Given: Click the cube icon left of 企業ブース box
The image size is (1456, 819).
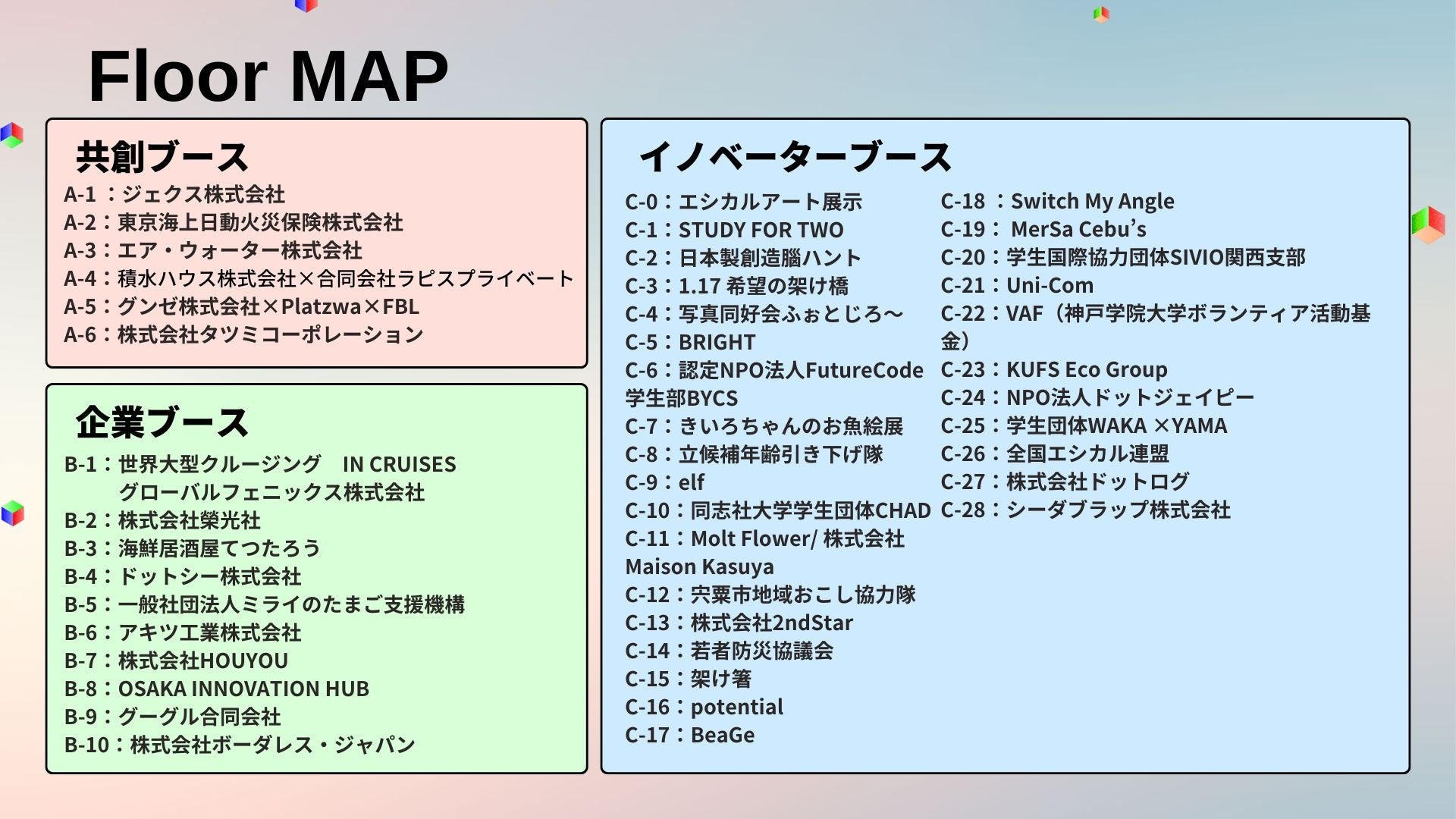Looking at the screenshot, I should point(13,513).
